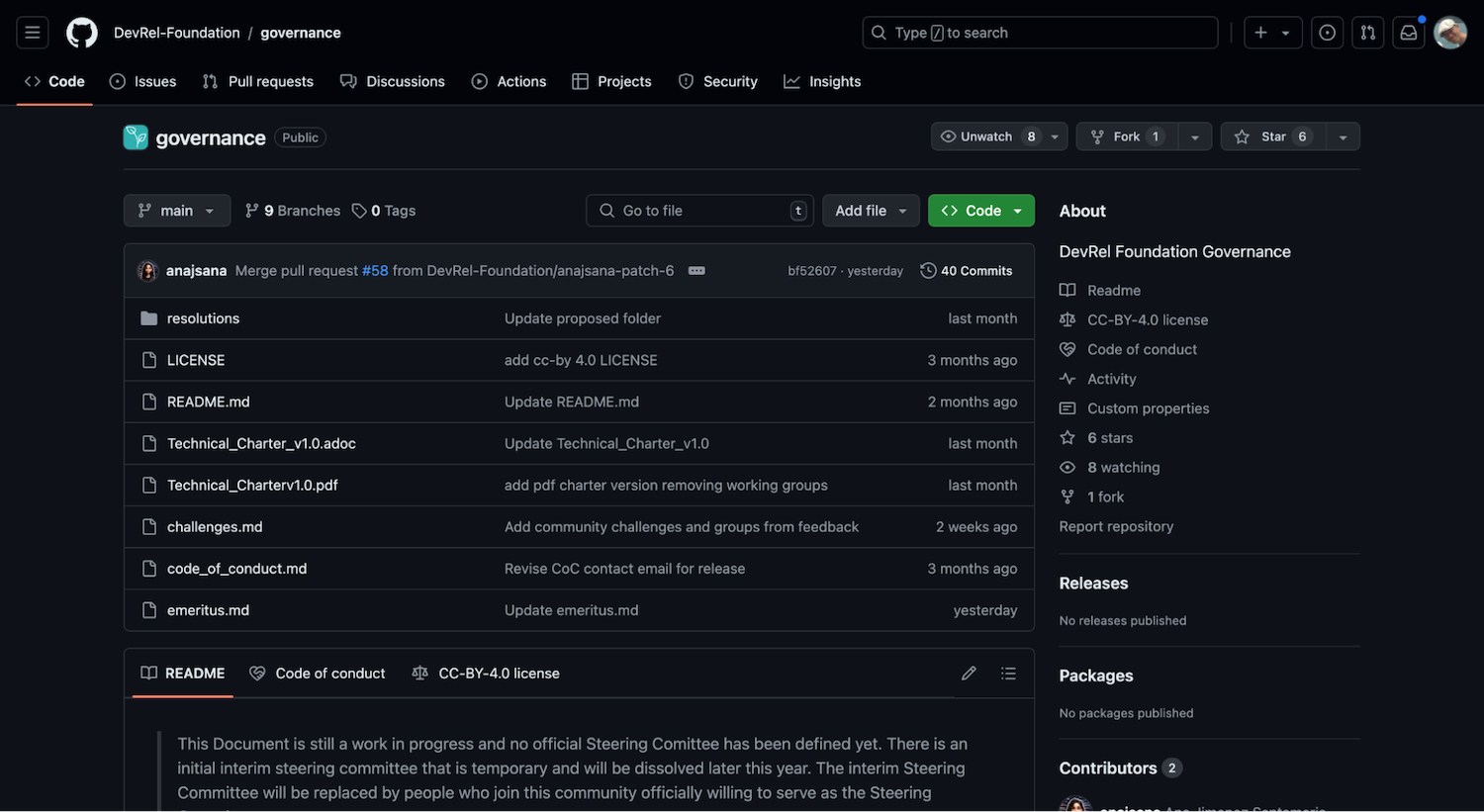Edit the README with the pencil icon

click(969, 674)
